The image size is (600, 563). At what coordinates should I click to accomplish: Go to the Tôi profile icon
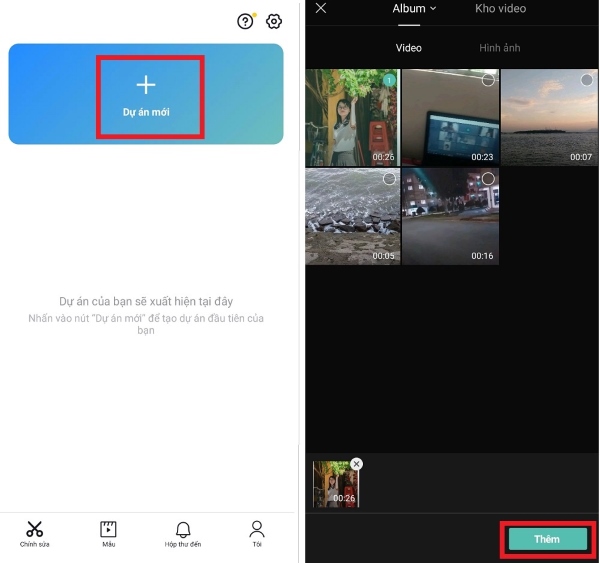[x=257, y=529]
